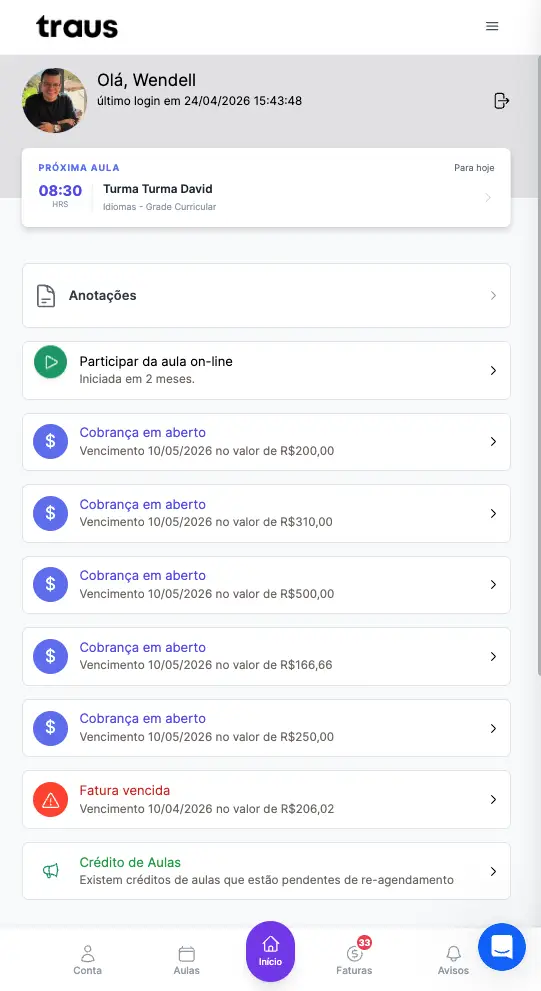Click the 33 badge on Faturas
Image resolution: width=541 pixels, height=991 pixels.
click(x=364, y=942)
